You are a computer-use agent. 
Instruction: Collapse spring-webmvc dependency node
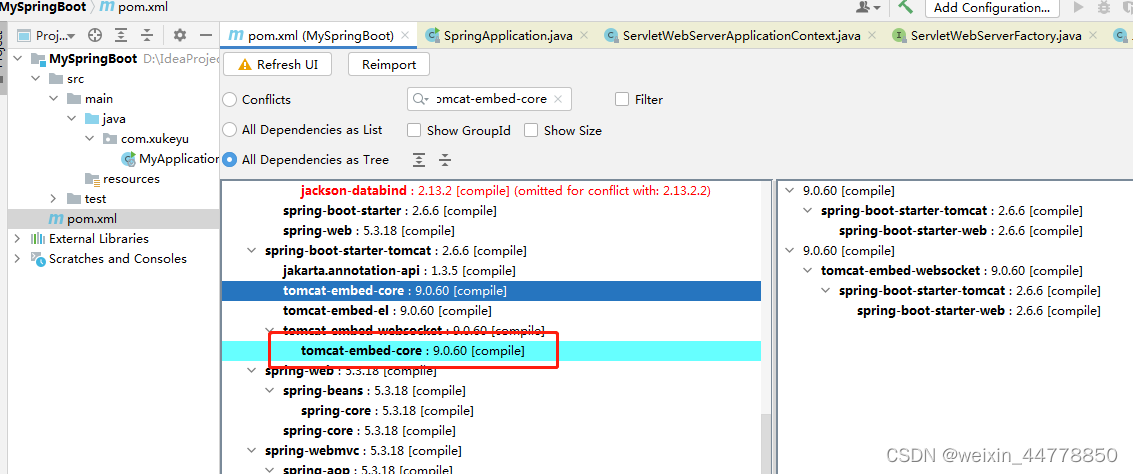[251, 451]
